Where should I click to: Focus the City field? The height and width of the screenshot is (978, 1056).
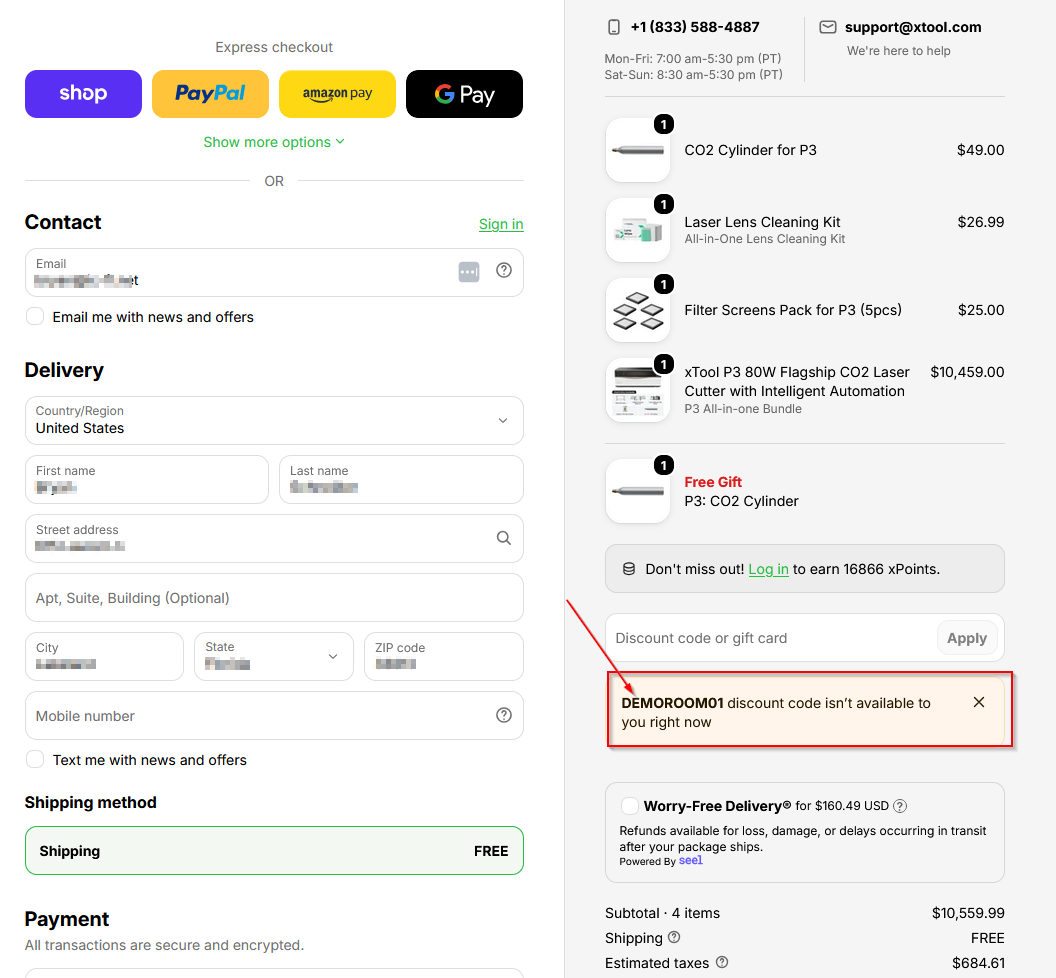[104, 656]
